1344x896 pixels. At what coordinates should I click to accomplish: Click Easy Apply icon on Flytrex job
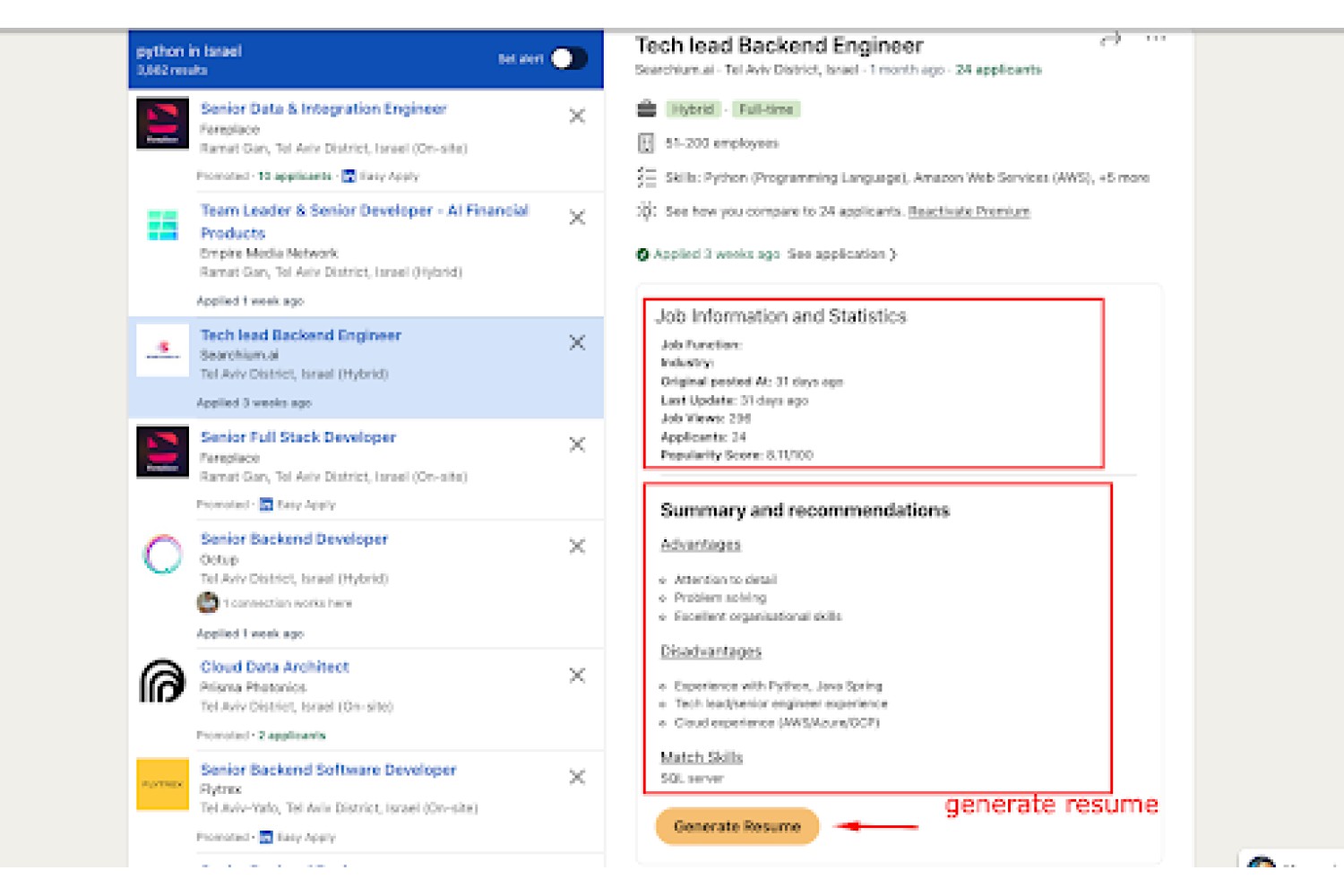[x=266, y=837]
